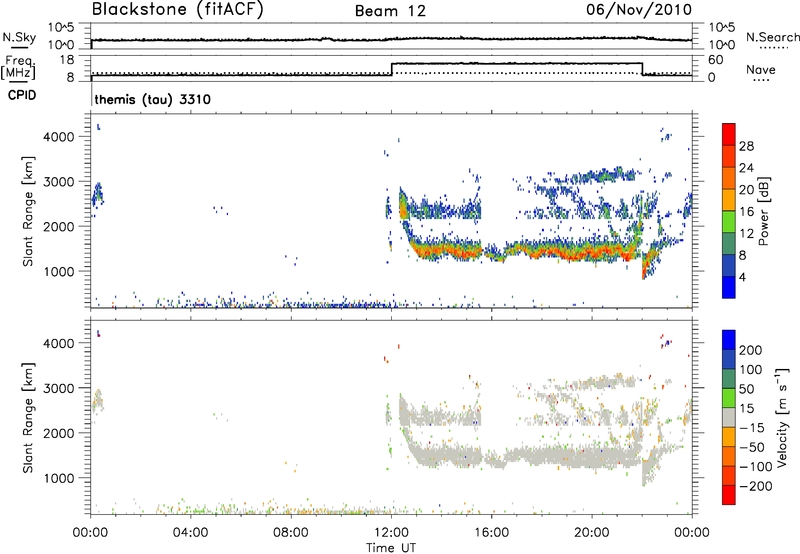Click the "Velocity [m s-1]" colorbar title
Image resolution: width=800 pixels, height=554 pixels.
coord(782,417)
